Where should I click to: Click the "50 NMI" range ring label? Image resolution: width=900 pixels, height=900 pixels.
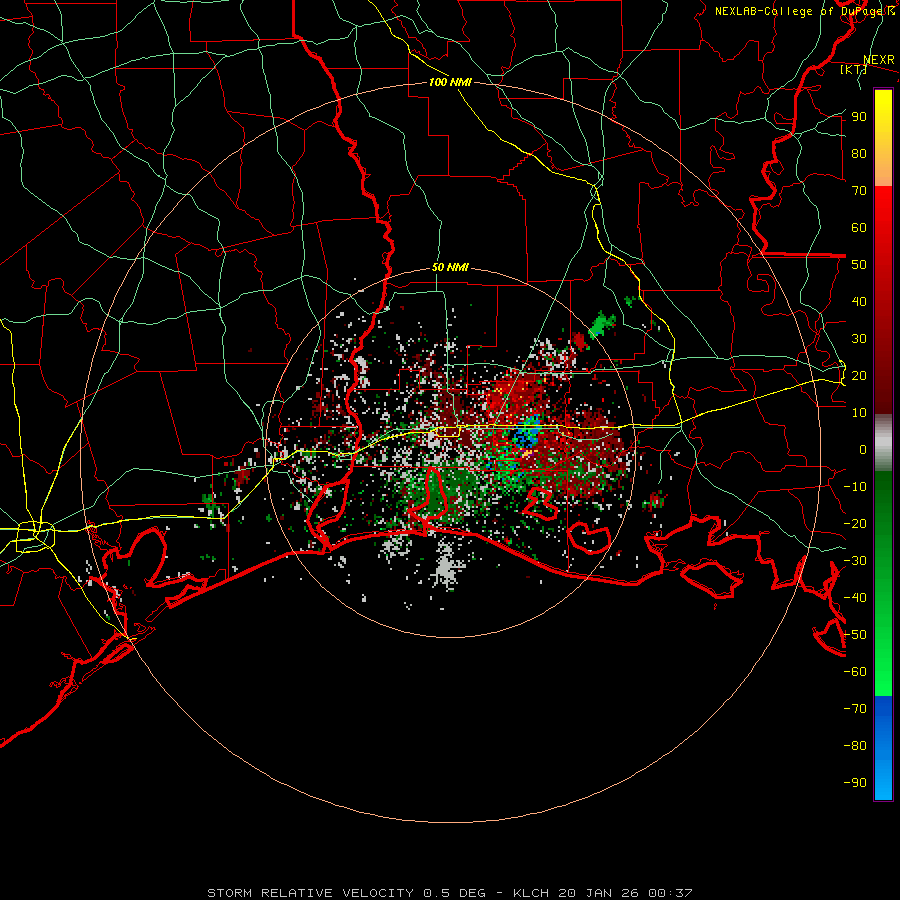point(450,267)
